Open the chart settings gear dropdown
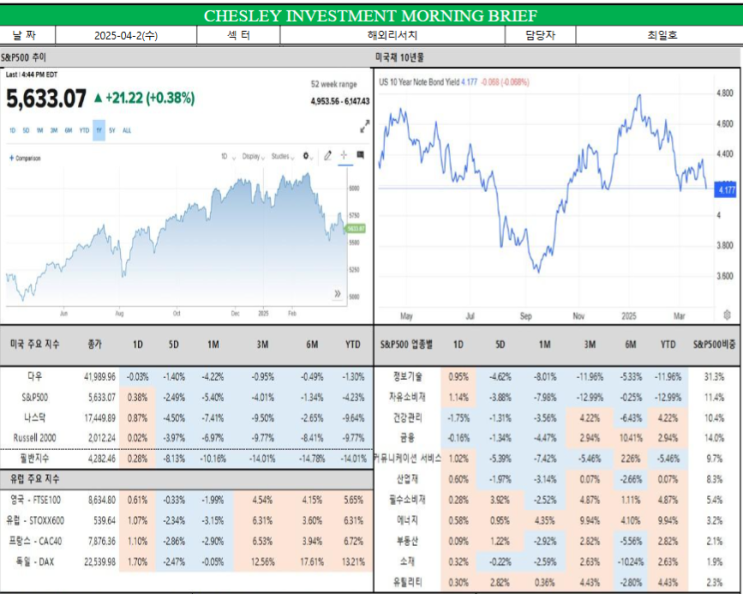This screenshot has height=594, width=743. click(x=308, y=156)
